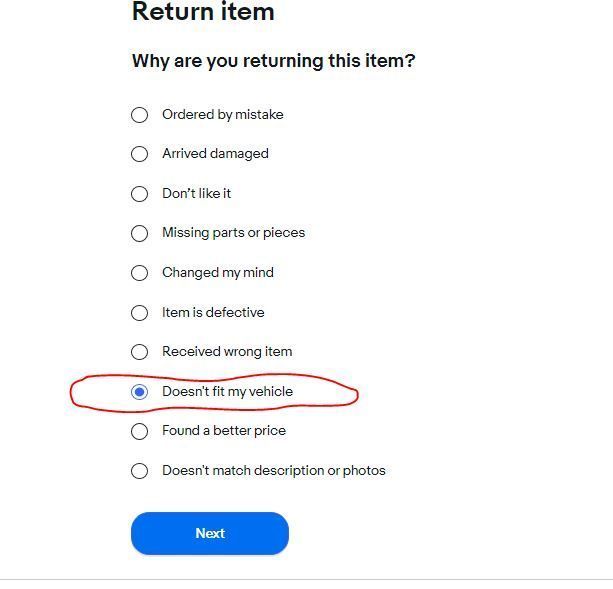
Task: Click the 'Arrived damaged' label text
Action: 215,154
